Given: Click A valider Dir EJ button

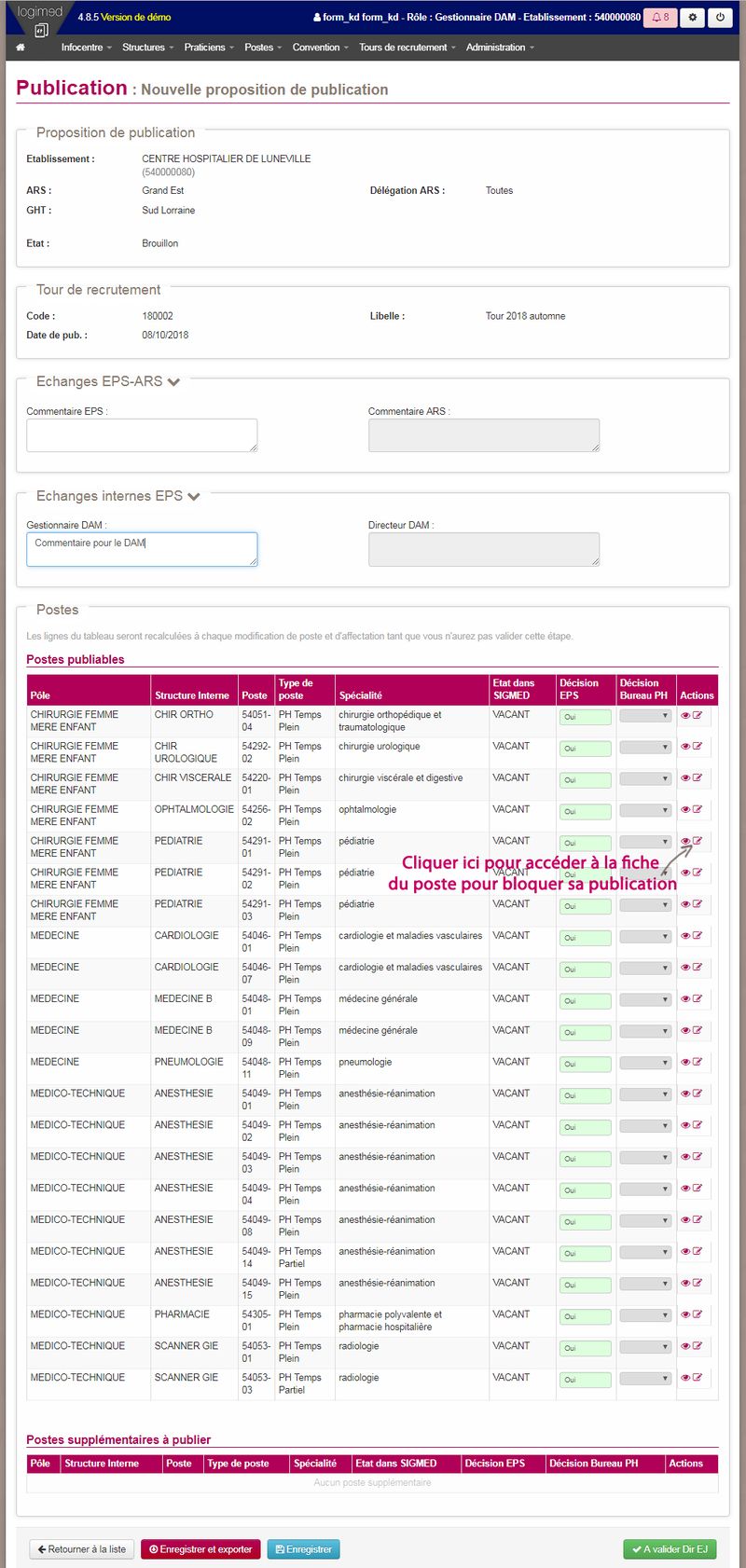Looking at the screenshot, I should click(670, 1549).
